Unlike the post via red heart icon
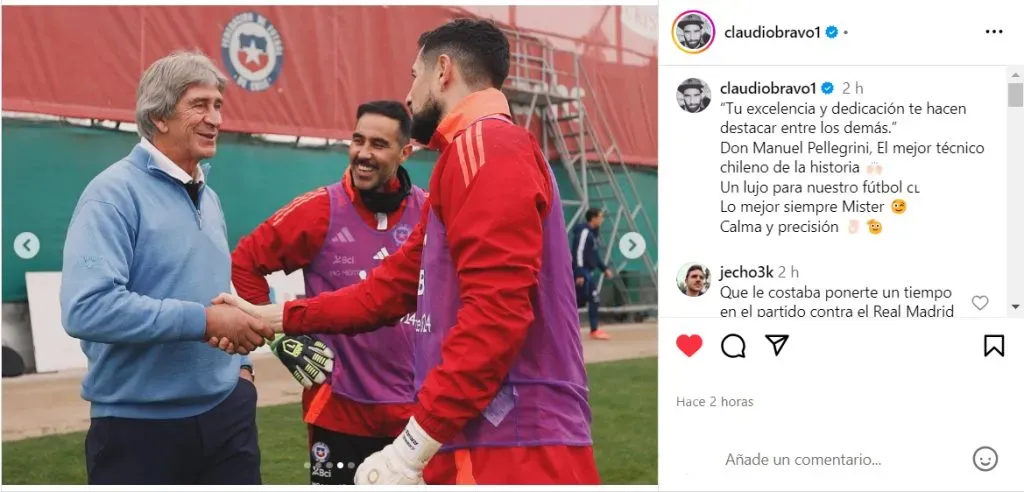This screenshot has height=492, width=1024. pyautogui.click(x=689, y=345)
